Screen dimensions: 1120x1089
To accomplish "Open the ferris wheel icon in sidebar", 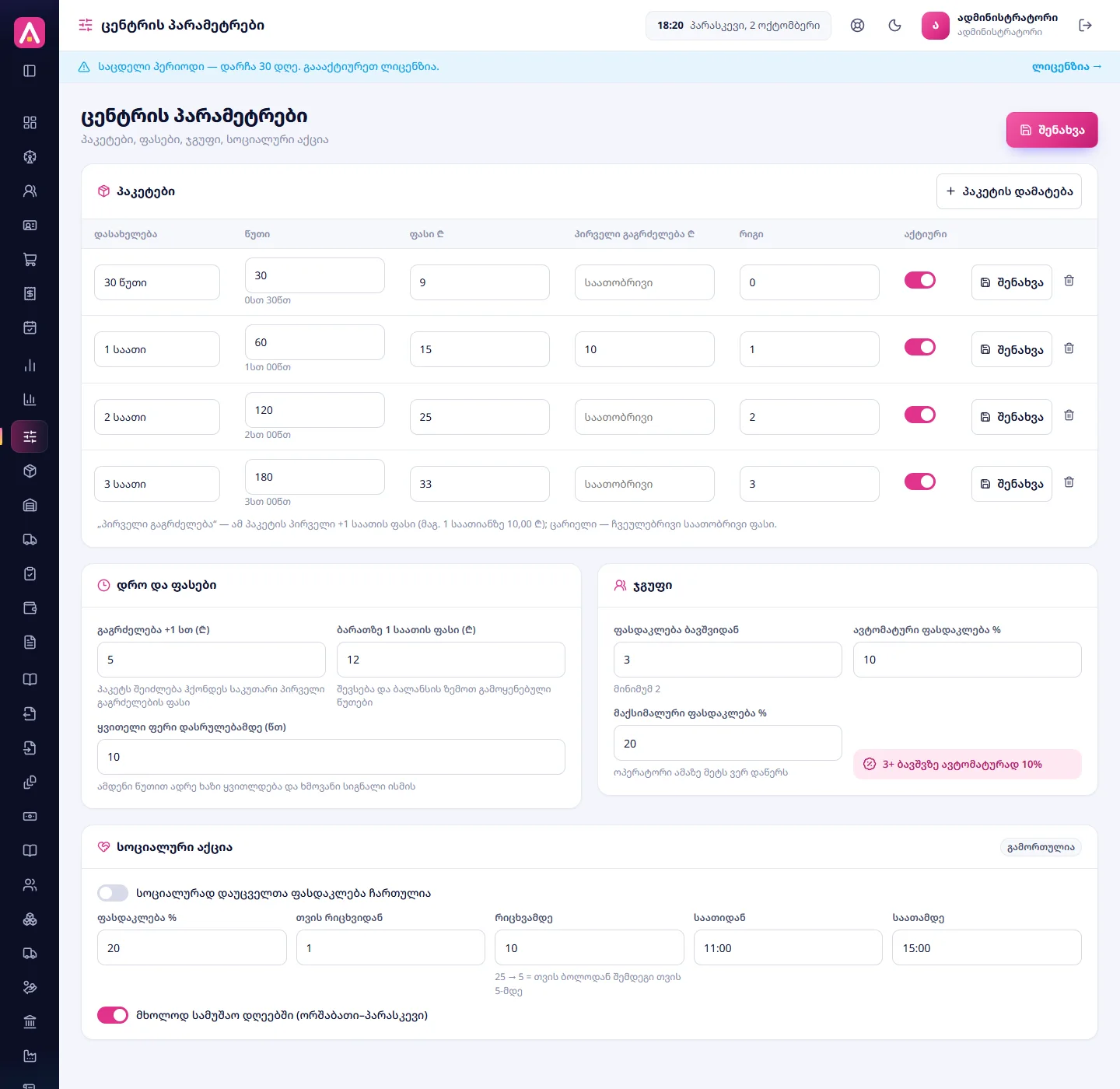I will 30,156.
